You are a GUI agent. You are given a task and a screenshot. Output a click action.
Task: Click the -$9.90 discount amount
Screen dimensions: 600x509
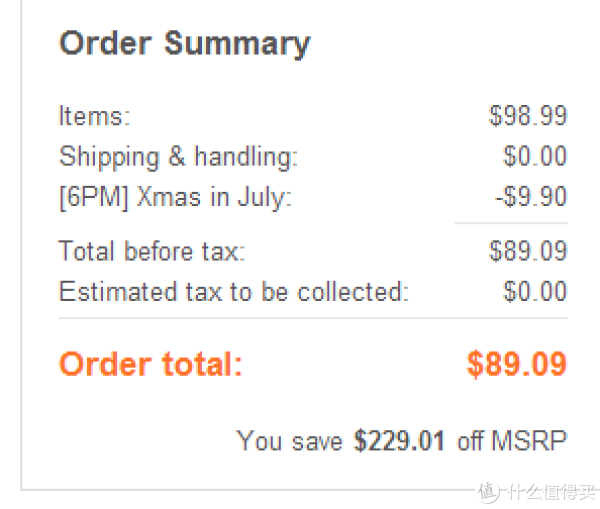pos(531,197)
